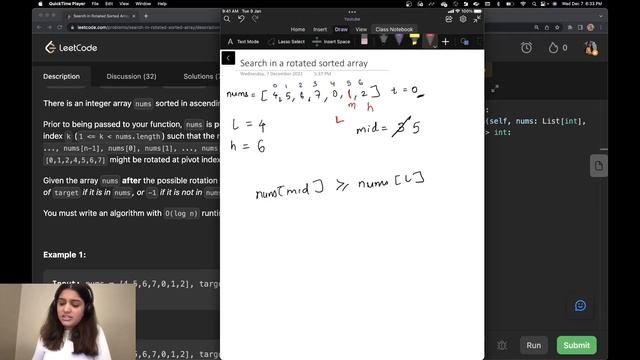
Task: Exit full screen with the collapse arrows icon
Action: tap(477, 19)
